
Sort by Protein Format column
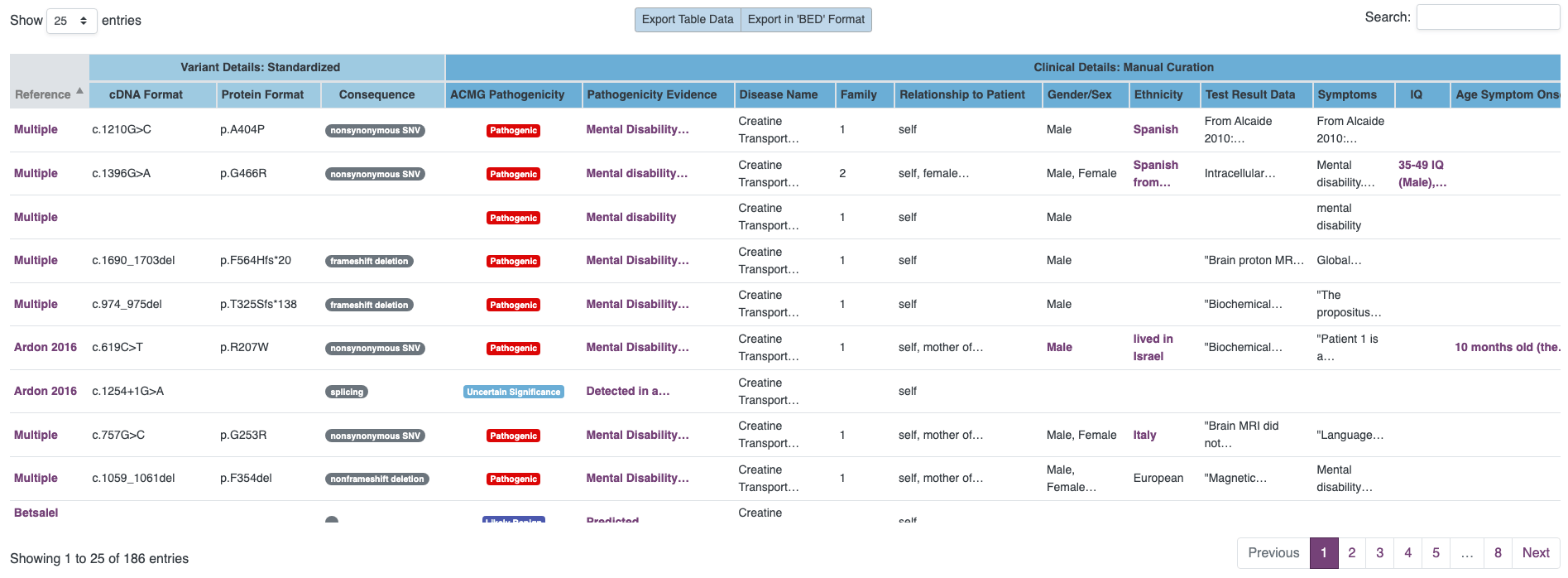[x=268, y=94]
